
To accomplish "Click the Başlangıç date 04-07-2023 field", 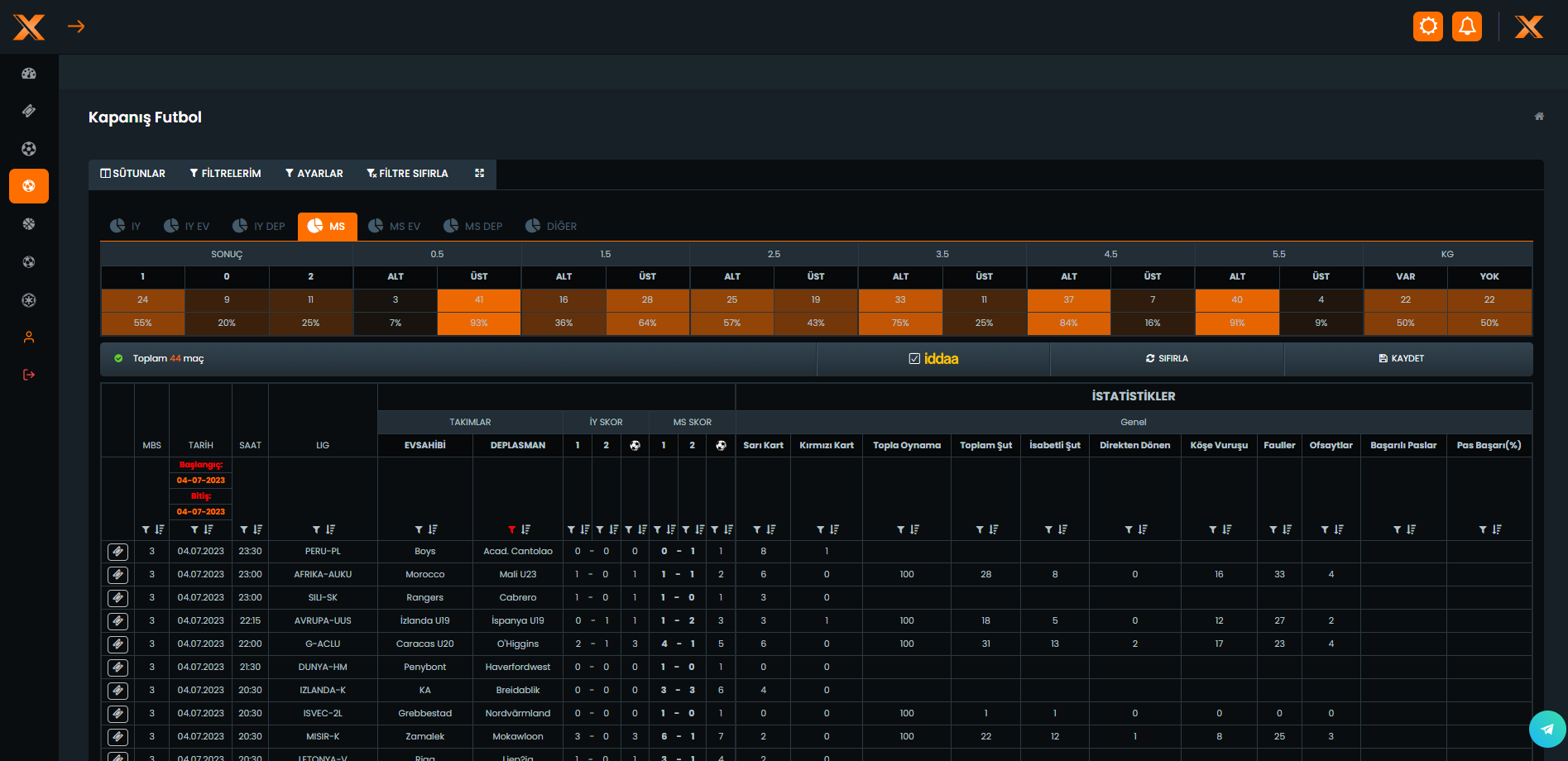I will pos(200,480).
